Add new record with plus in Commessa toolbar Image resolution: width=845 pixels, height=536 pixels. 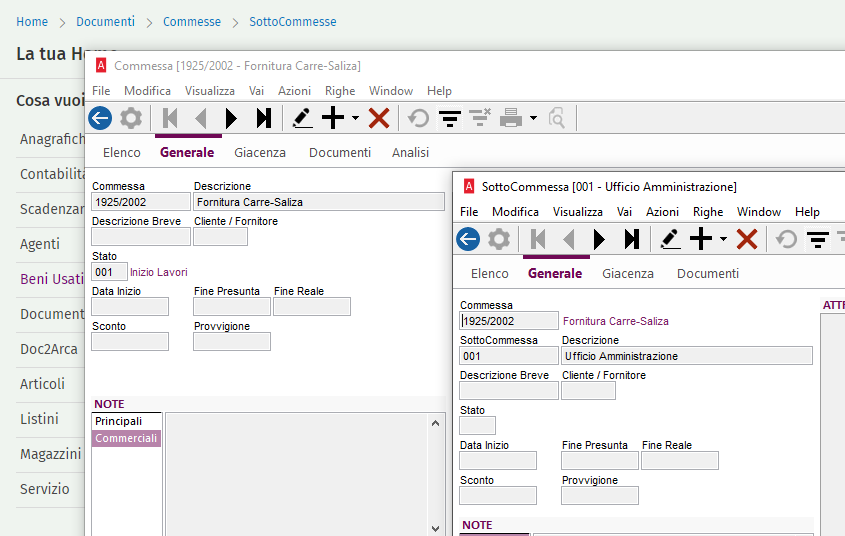(333, 118)
